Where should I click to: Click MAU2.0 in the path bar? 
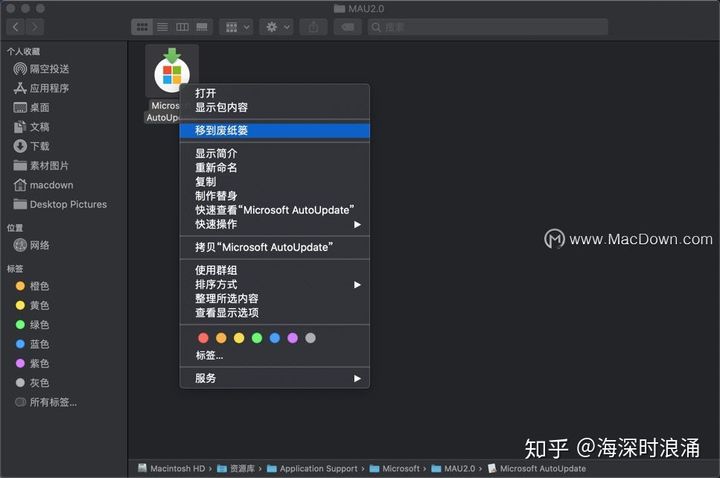454,469
